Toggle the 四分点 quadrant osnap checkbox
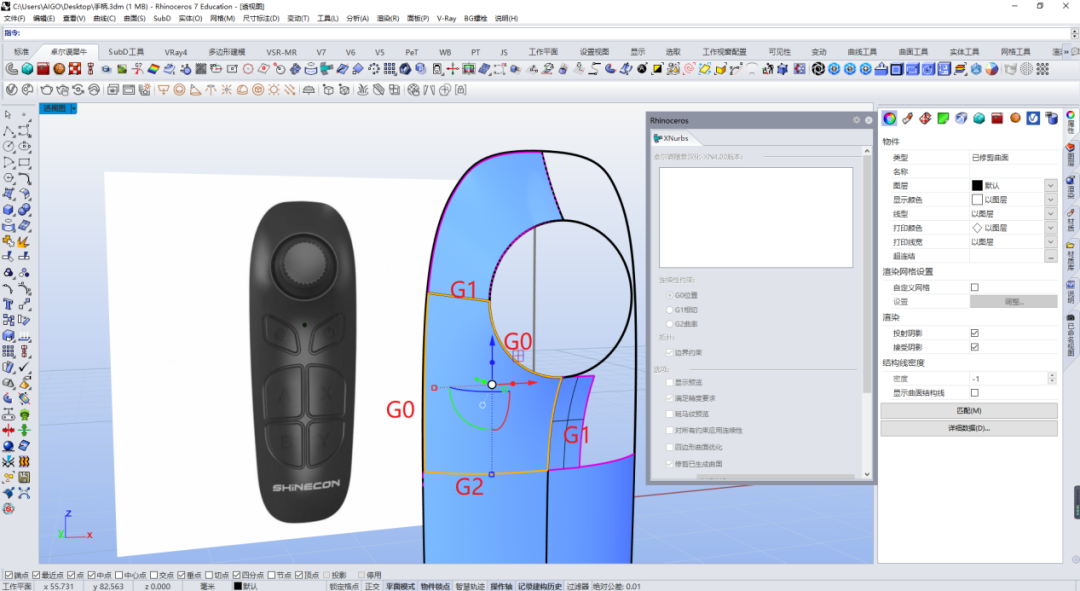 click(x=236, y=575)
